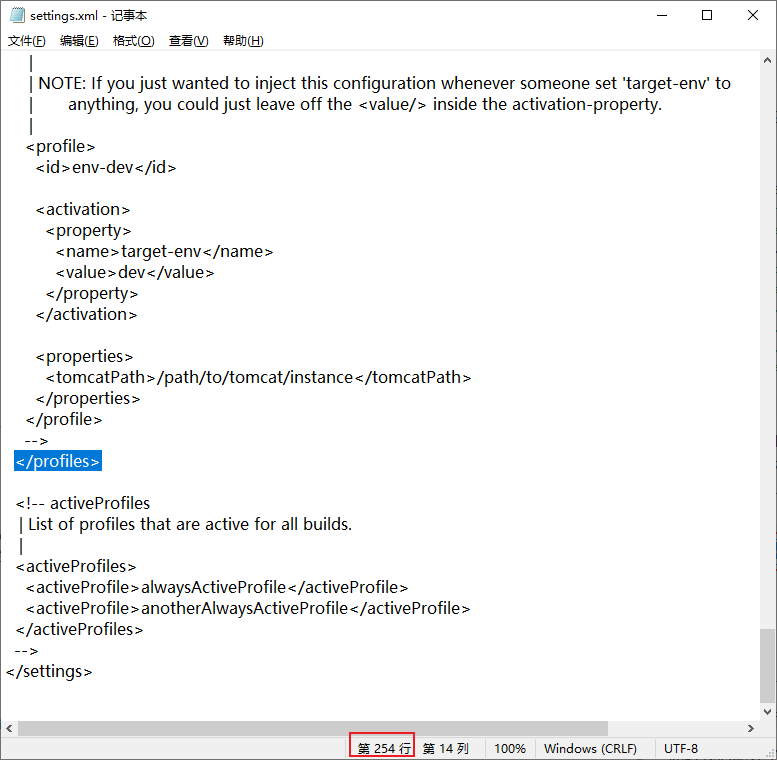Click the vertical scrollbar thumb

point(767,665)
